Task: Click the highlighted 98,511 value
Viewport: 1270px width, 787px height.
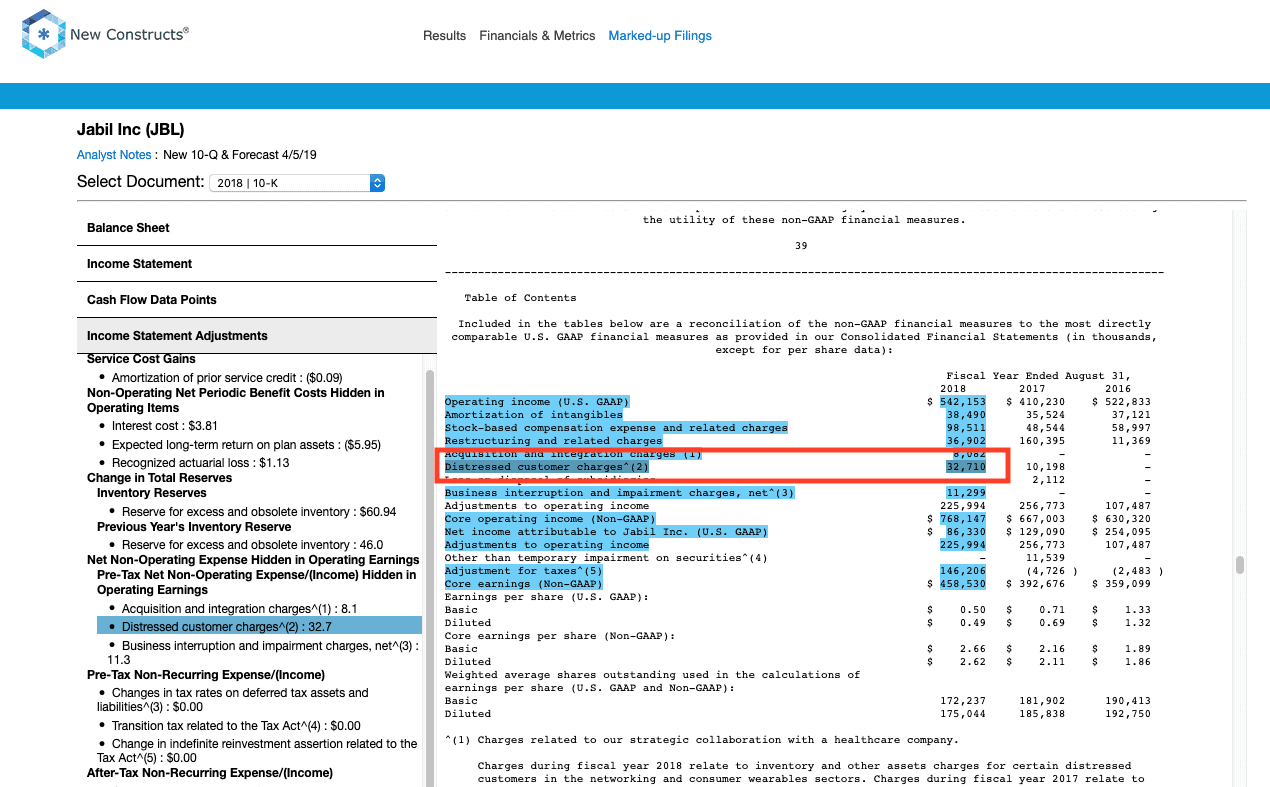Action: [x=966, y=428]
